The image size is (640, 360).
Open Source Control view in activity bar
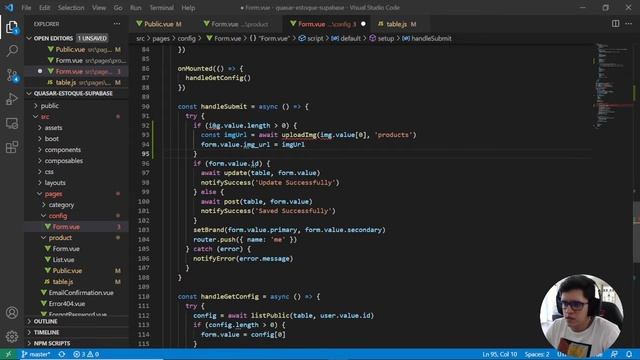(x=12, y=75)
